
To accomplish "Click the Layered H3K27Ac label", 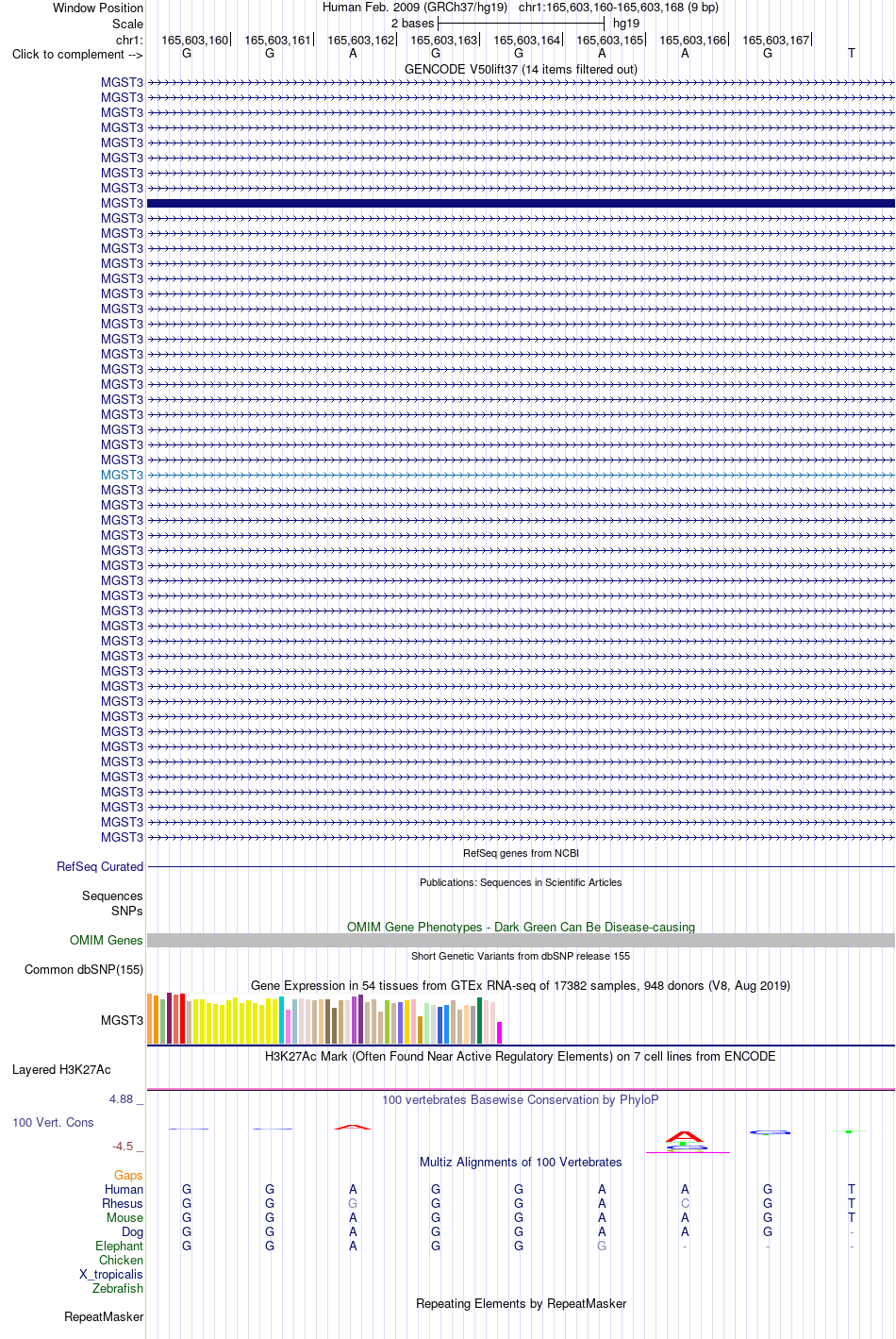I will (61, 1069).
